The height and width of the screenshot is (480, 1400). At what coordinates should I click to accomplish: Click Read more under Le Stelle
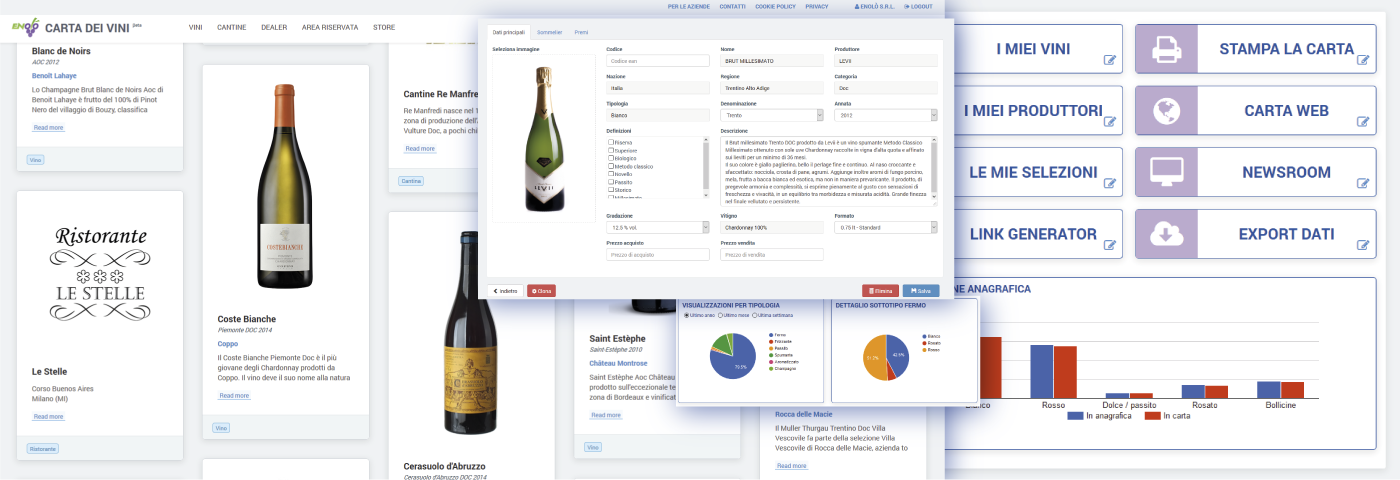point(48,416)
